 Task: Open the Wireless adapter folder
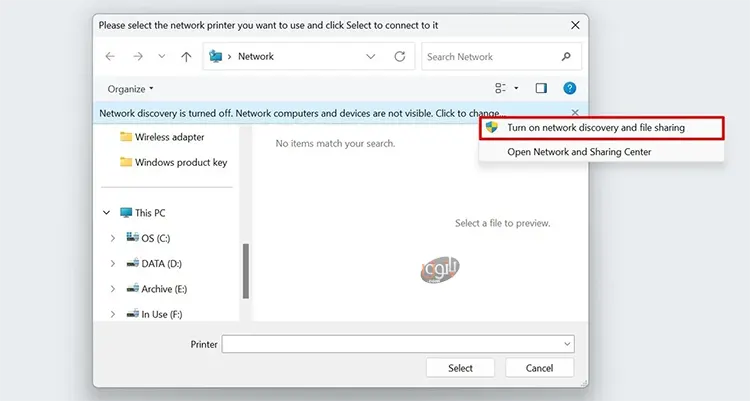[x=162, y=137]
